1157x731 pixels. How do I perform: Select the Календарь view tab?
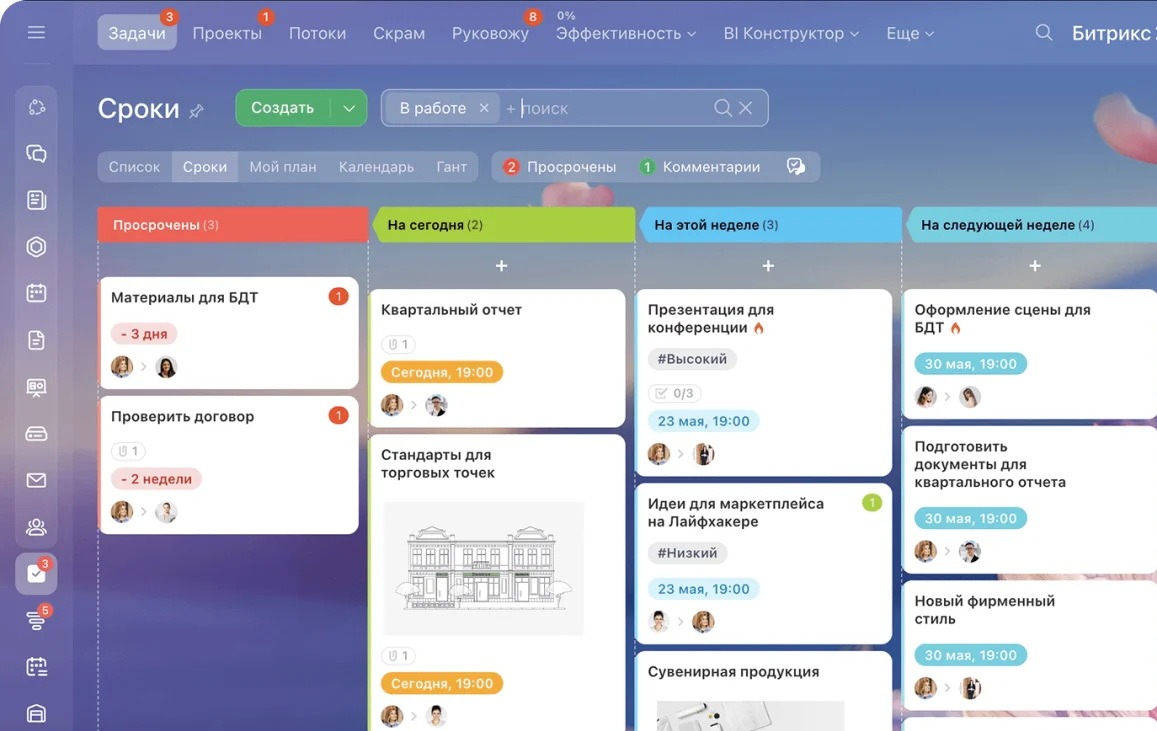click(x=376, y=167)
